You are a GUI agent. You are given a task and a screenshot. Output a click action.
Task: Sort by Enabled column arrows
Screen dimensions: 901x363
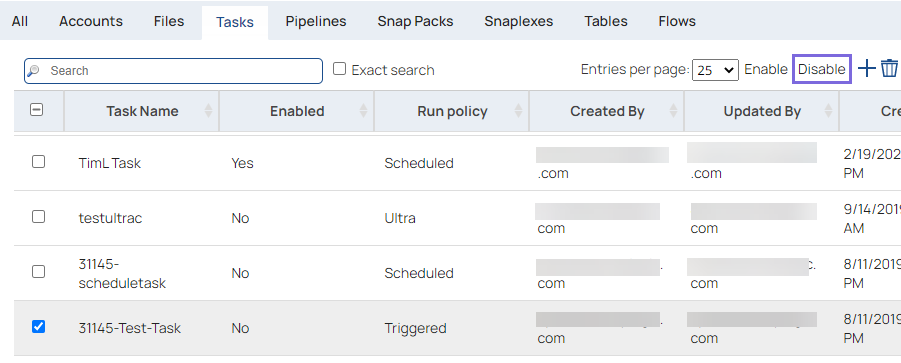[363, 111]
